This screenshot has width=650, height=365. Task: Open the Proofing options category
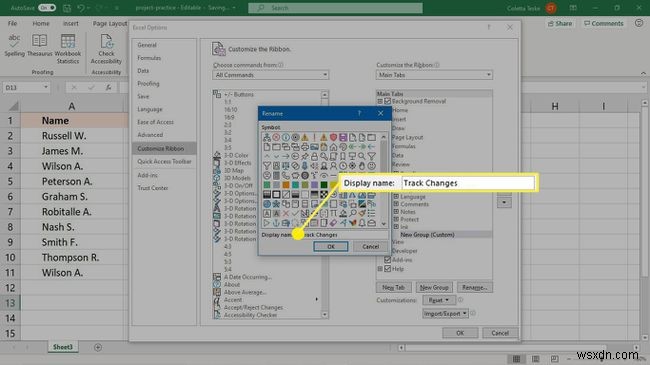pos(148,83)
